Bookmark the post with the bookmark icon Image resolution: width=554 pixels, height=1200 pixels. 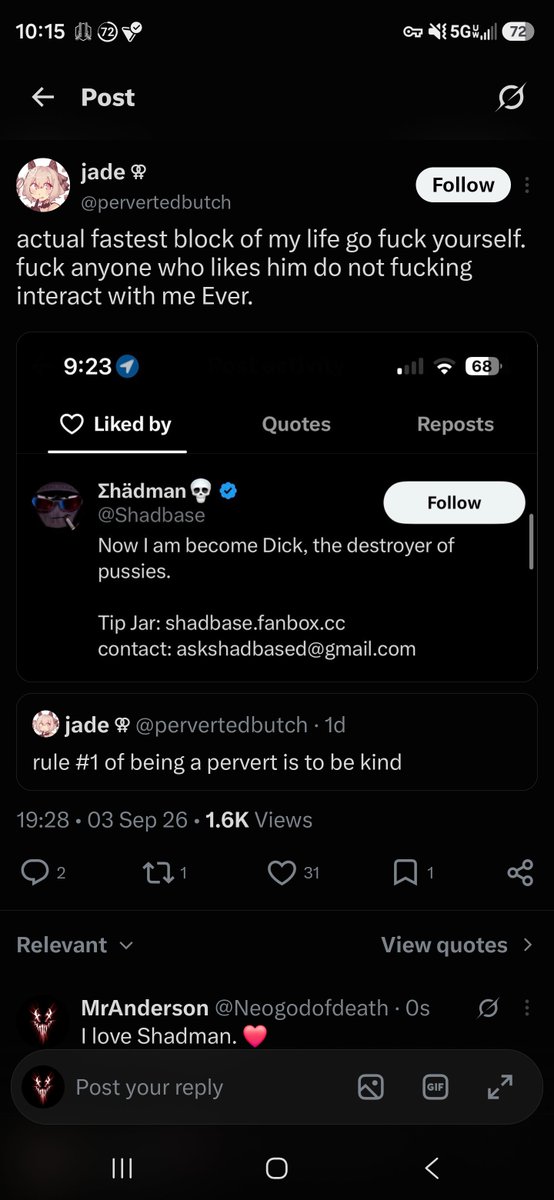tap(405, 873)
